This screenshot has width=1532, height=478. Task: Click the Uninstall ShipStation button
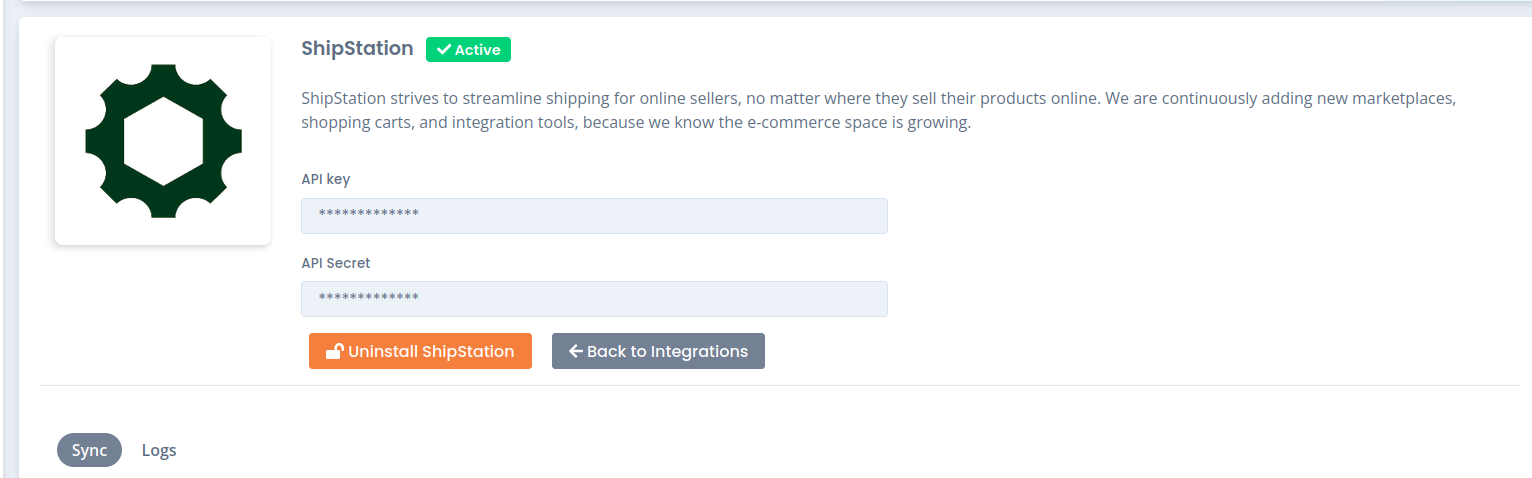click(420, 351)
